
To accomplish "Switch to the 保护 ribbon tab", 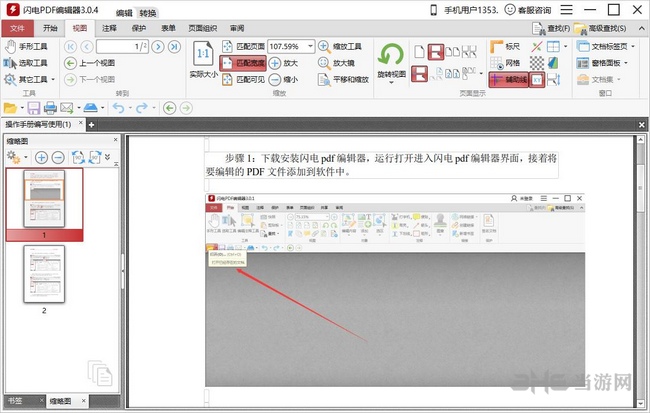I will 139,28.
